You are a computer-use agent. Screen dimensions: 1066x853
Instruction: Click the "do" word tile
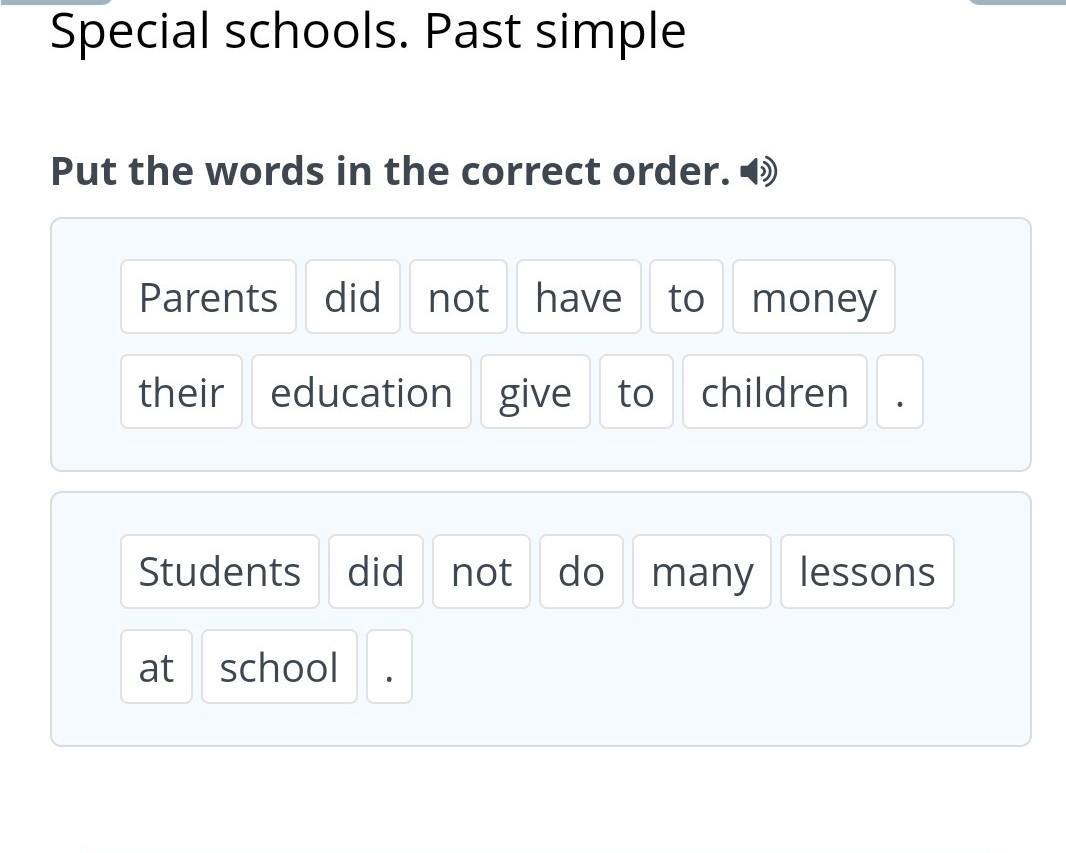tap(581, 572)
